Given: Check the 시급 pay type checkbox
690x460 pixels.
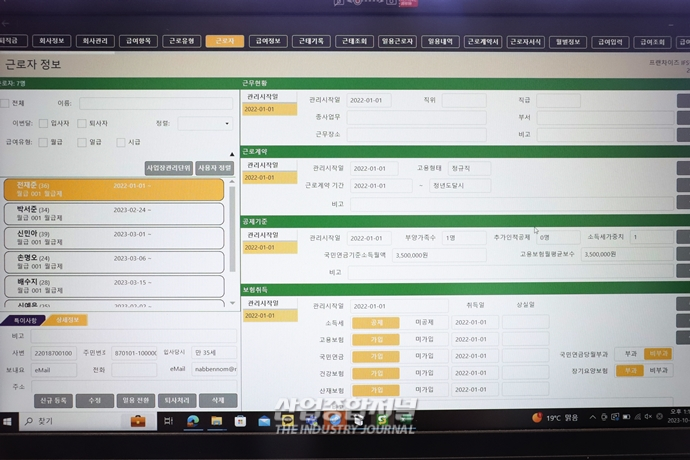Looking at the screenshot, I should 120,142.
